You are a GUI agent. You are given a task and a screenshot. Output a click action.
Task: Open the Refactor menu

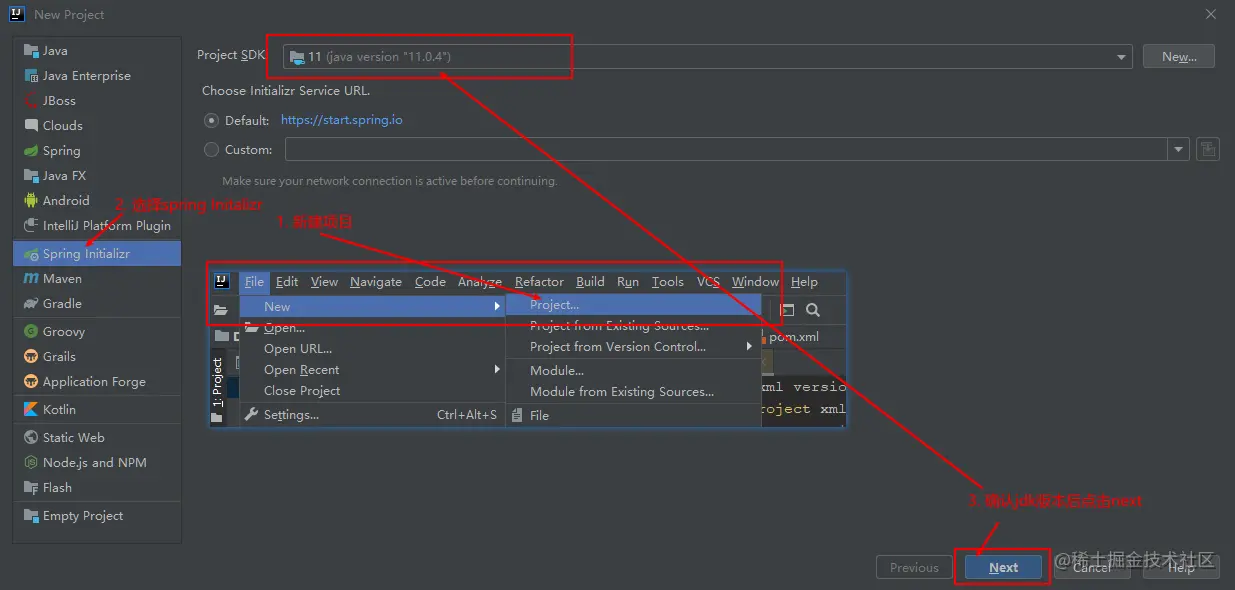click(539, 282)
